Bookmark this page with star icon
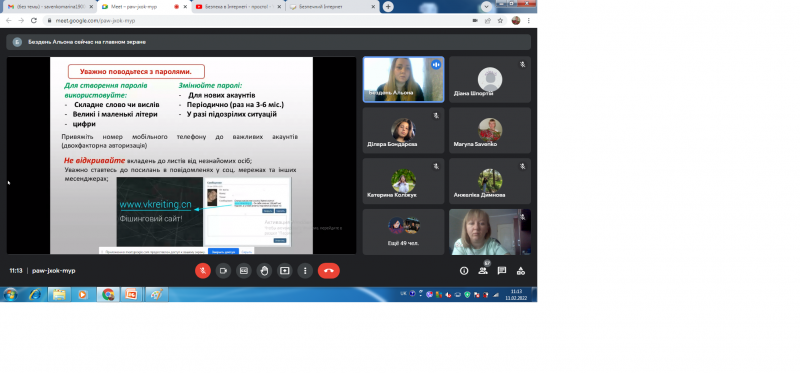Screen dimensions: 800x373 pos(501,20)
